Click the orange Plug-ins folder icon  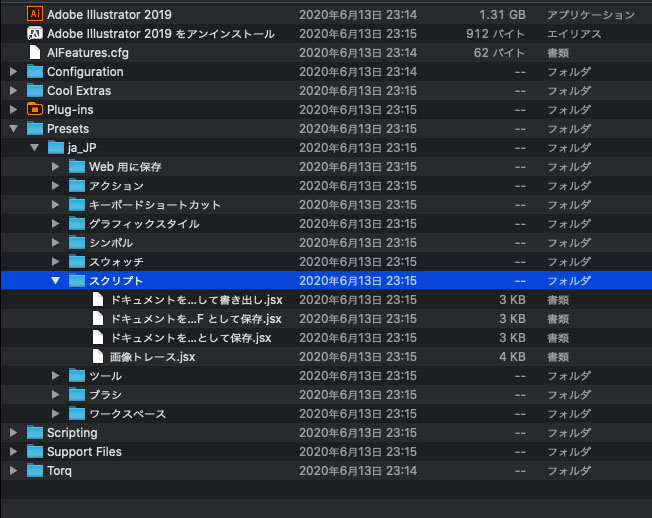pyautogui.click(x=35, y=109)
